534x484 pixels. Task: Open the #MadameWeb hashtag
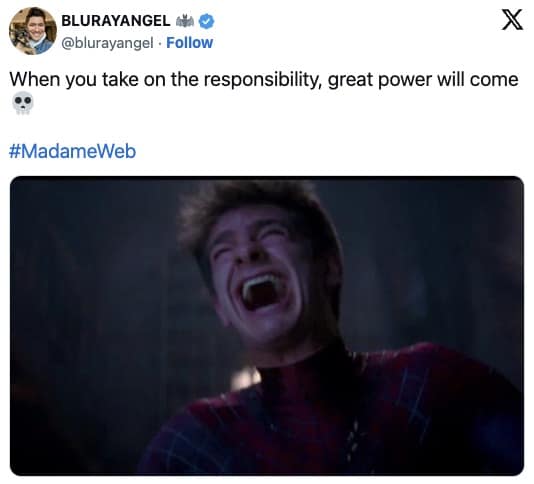click(x=73, y=151)
